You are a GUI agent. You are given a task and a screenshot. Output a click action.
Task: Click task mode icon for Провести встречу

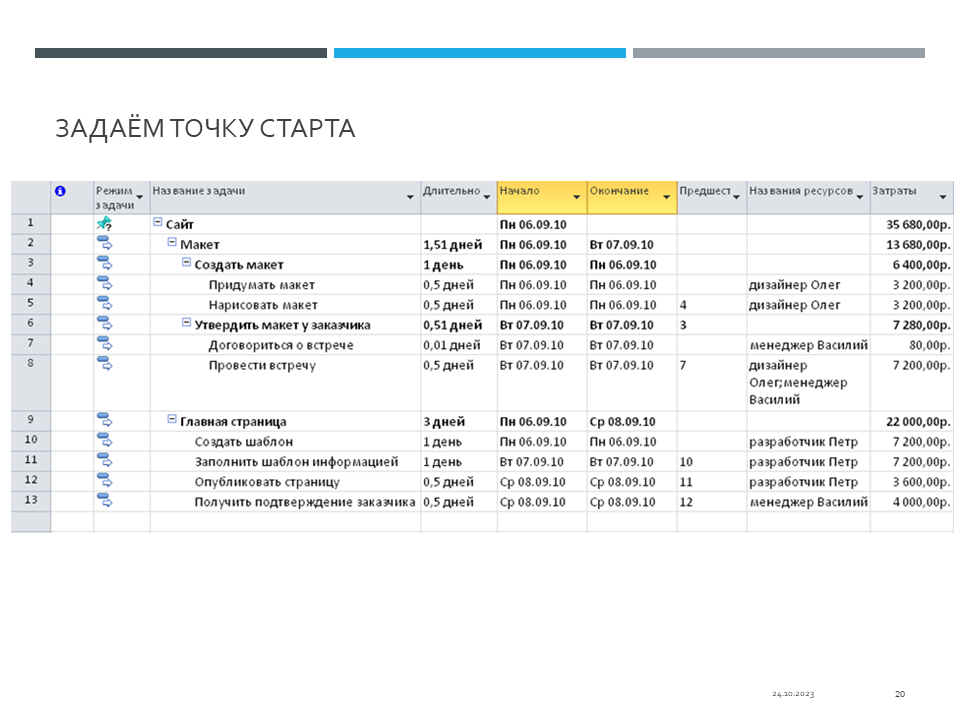click(x=105, y=364)
